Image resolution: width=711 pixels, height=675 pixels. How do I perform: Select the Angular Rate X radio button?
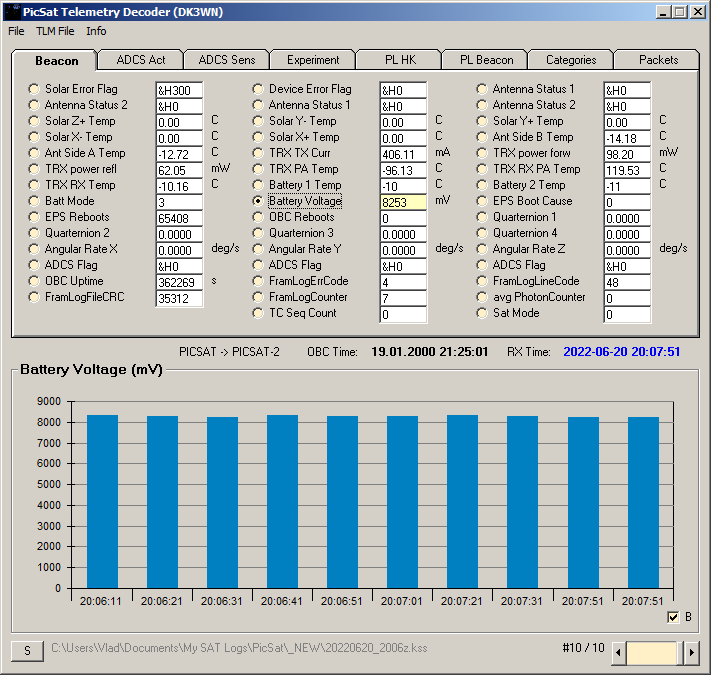point(34,249)
